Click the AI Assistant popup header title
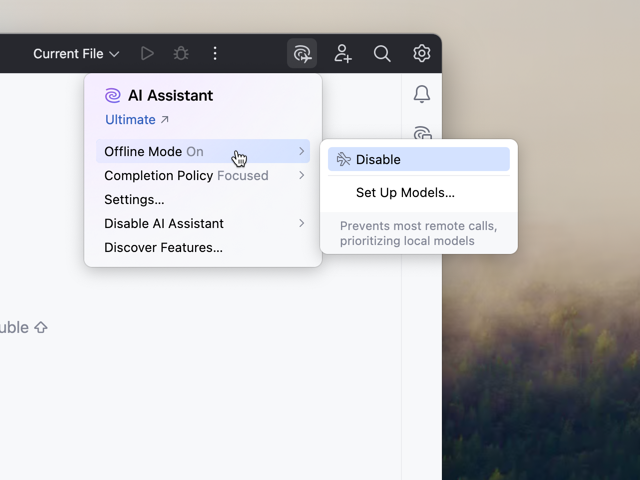The image size is (640, 480). [x=171, y=96]
